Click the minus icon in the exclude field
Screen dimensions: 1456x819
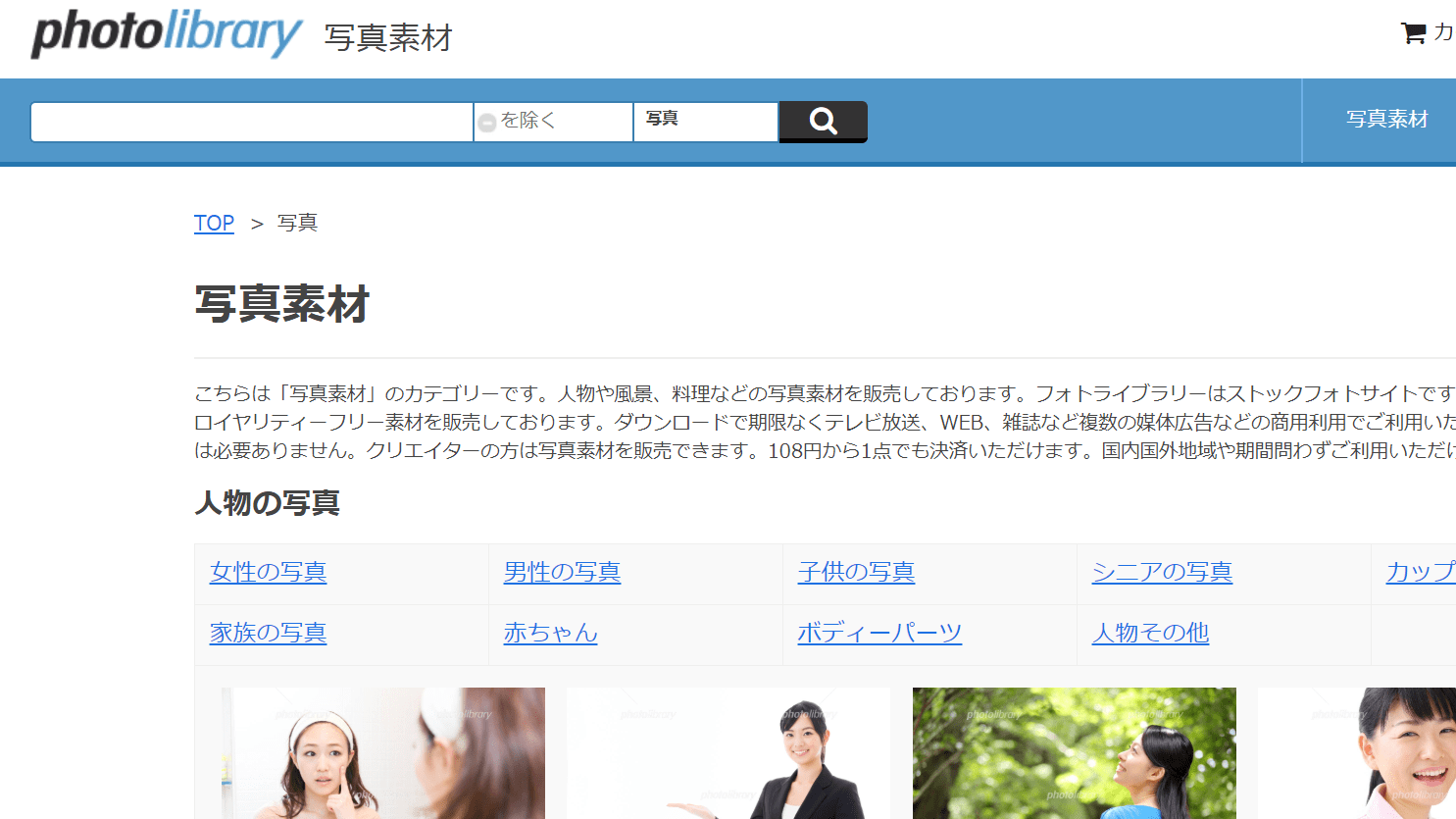488,122
